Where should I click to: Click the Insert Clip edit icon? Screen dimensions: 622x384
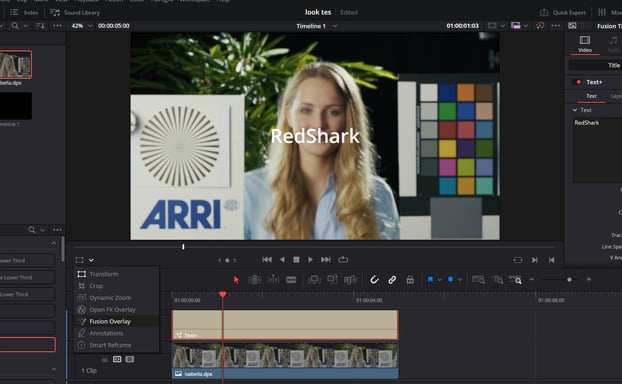(314, 280)
